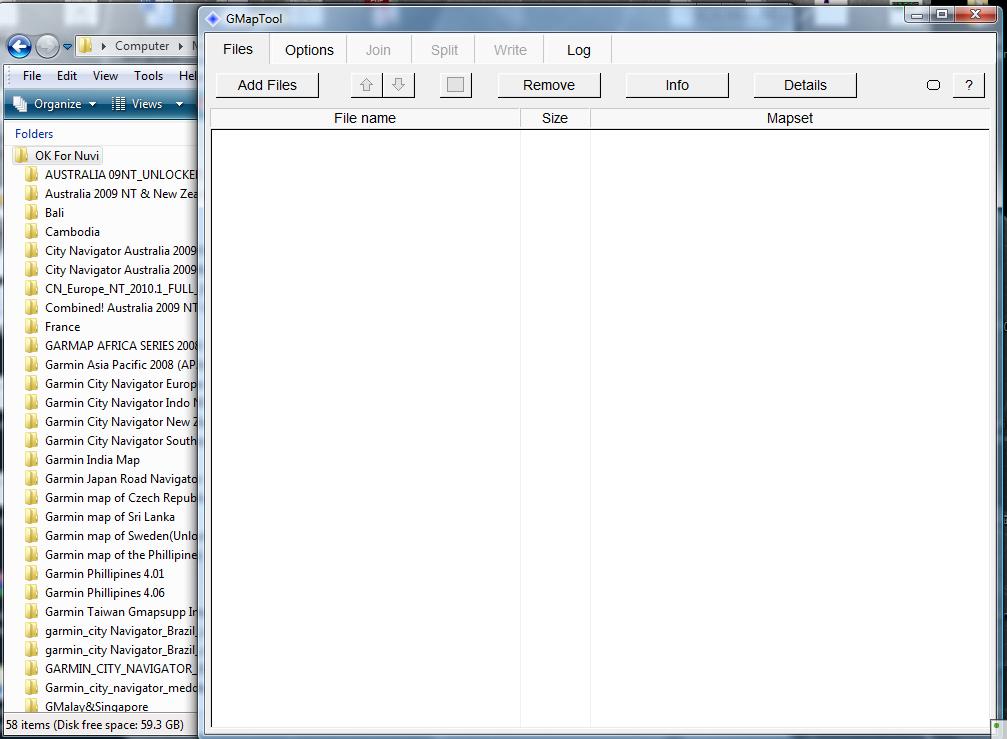1007x739 pixels.
Task: Click the GMapTool title bar diamond icon
Action: (x=213, y=18)
